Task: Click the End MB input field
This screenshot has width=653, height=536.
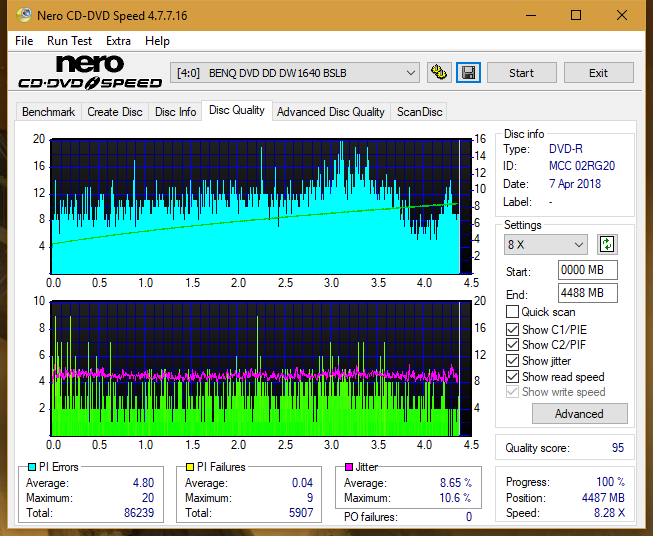Action: [588, 293]
